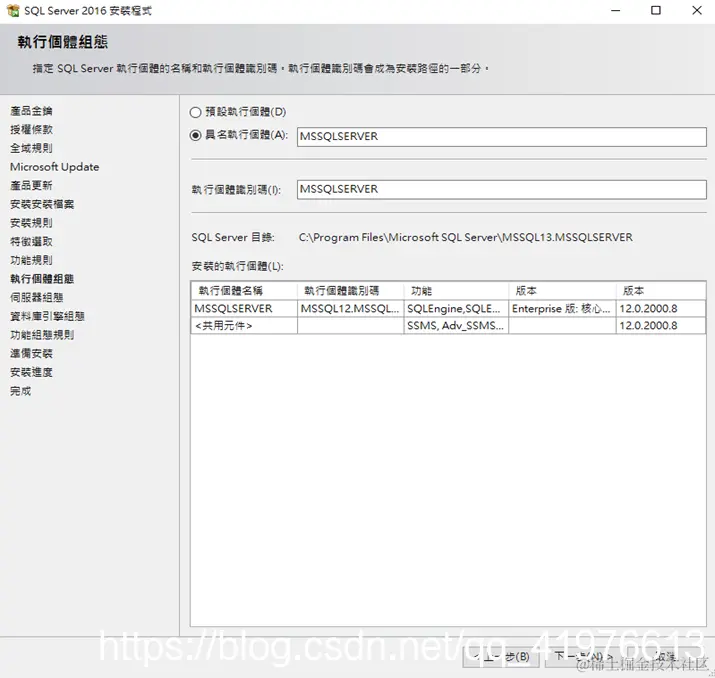Close the SQL Server 2016 installer window
715x678 pixels.
[696, 10]
